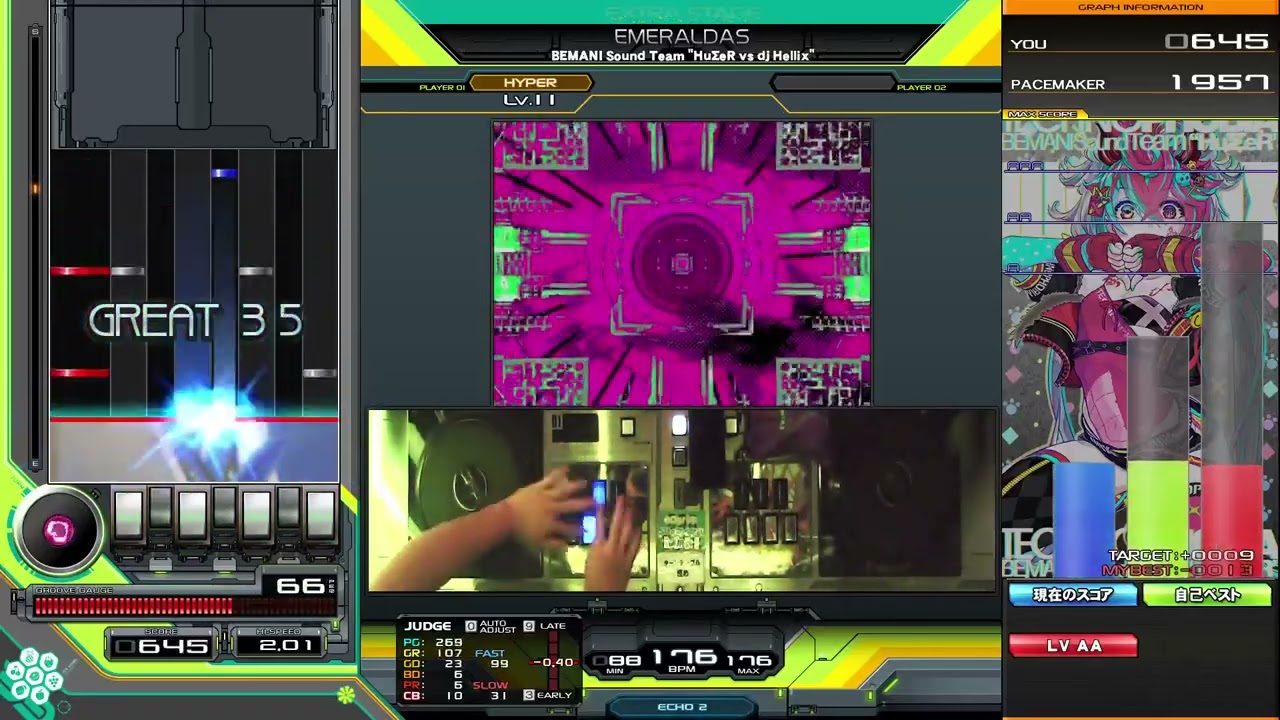The width and height of the screenshot is (1280, 720).
Task: Click the CB: 10 judge row
Action: 433,696
